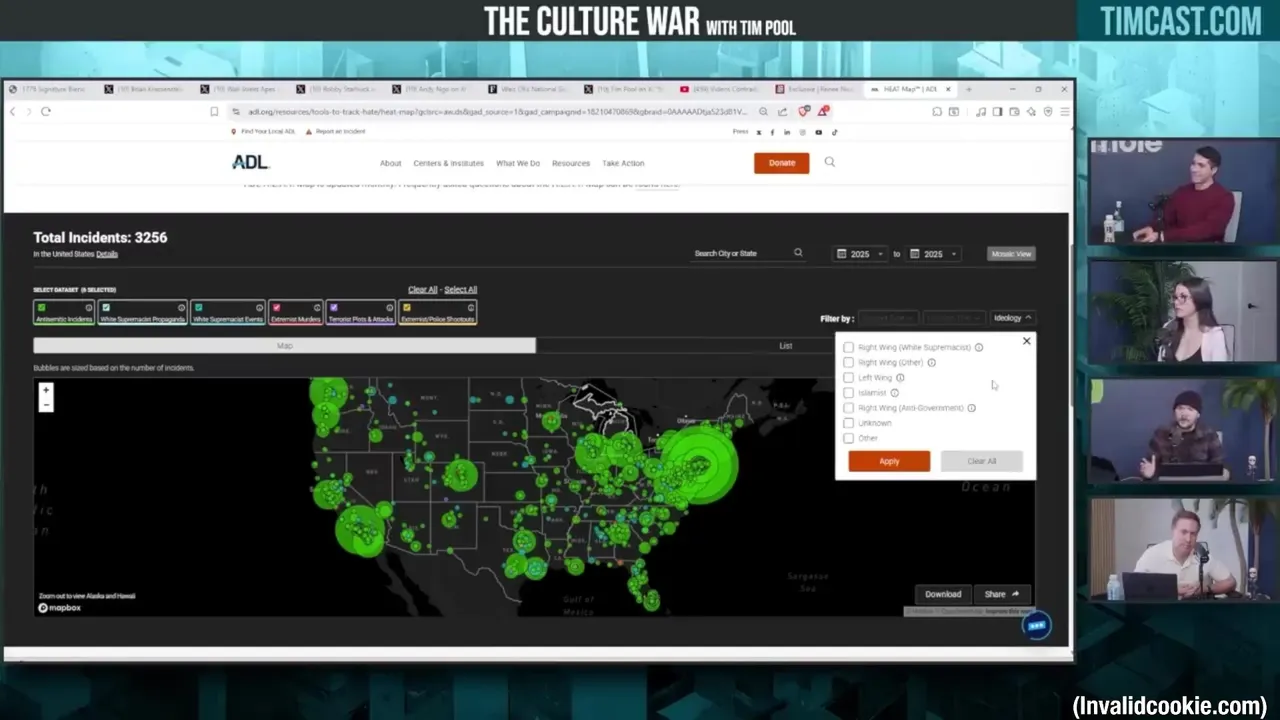Check the Islamist ideology box

coord(849,393)
